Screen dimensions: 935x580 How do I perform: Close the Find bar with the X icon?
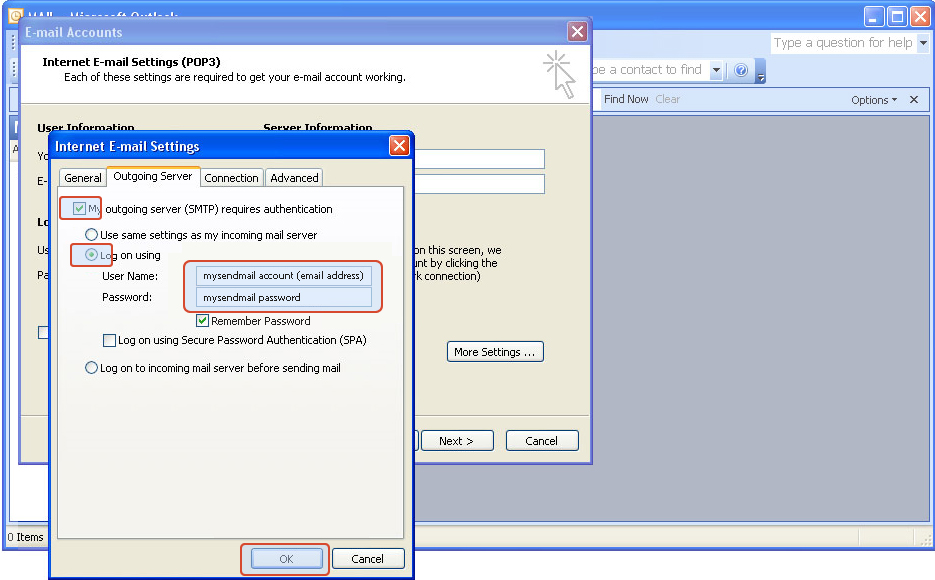[x=913, y=100]
